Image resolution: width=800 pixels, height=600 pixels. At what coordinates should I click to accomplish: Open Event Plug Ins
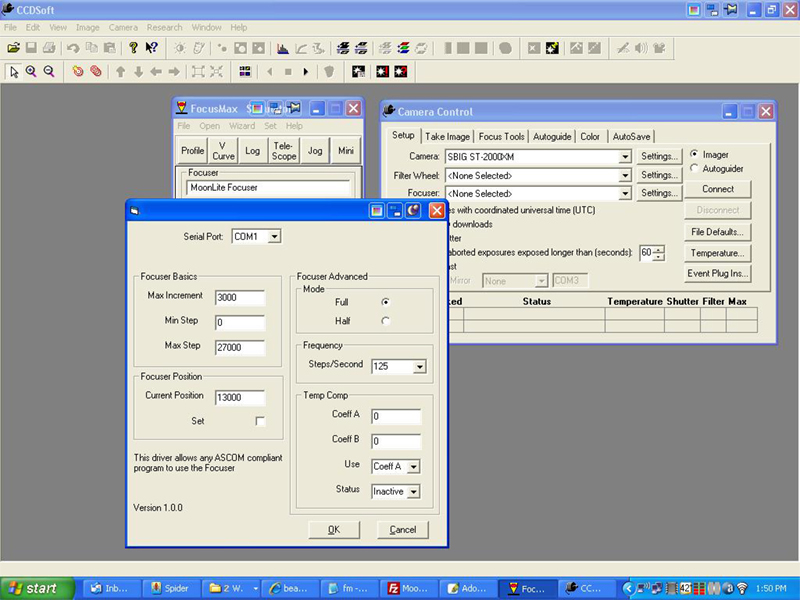tap(718, 273)
